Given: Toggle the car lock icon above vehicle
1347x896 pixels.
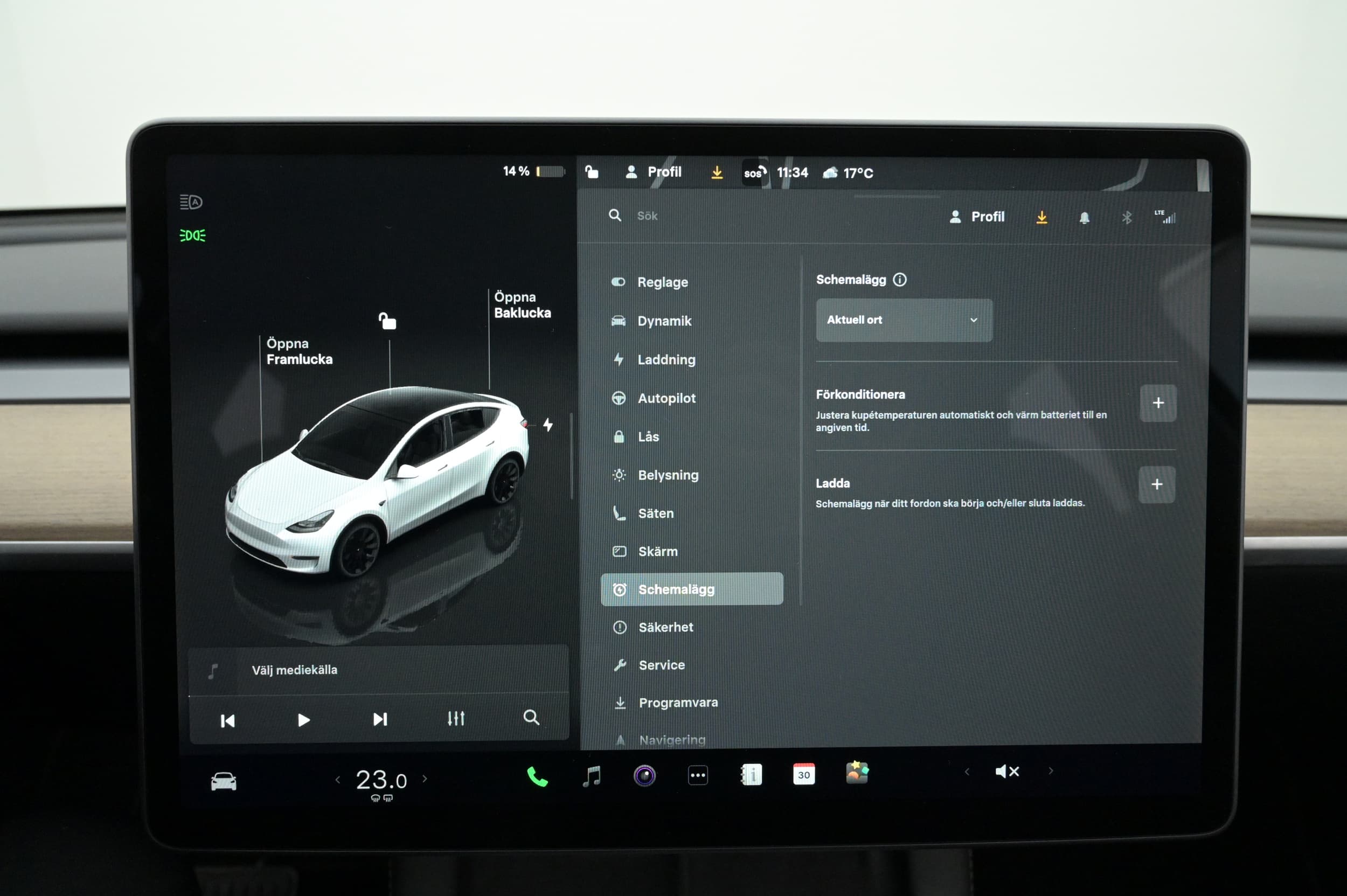Looking at the screenshot, I should [x=387, y=321].
